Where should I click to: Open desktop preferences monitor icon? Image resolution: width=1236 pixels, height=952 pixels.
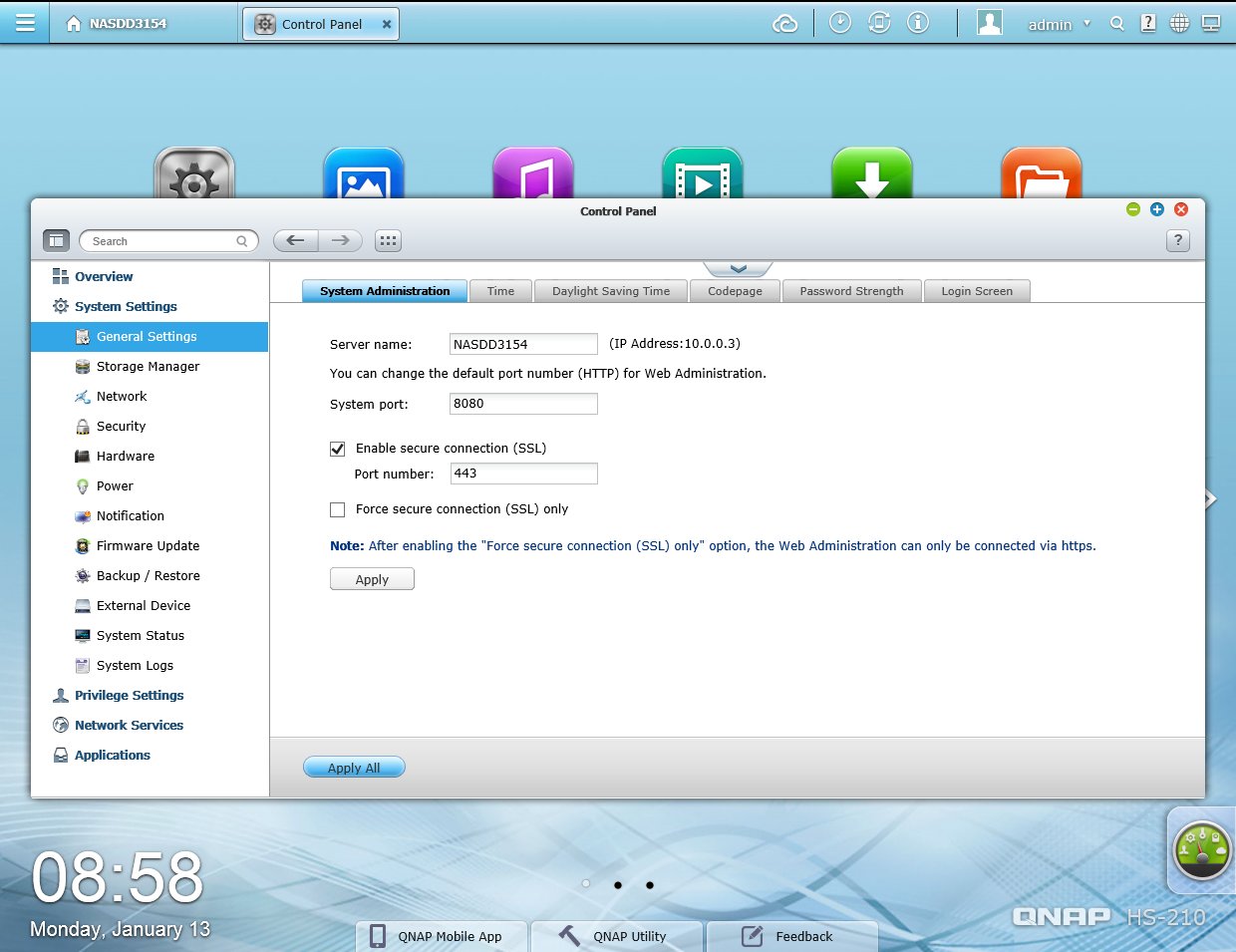pos(1211,23)
